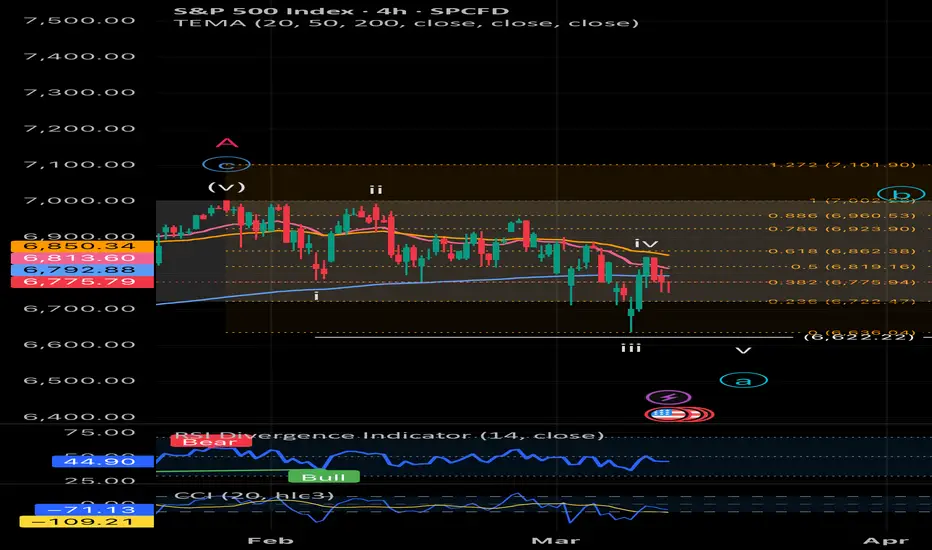Select the 'iv' wave label

click(646, 243)
